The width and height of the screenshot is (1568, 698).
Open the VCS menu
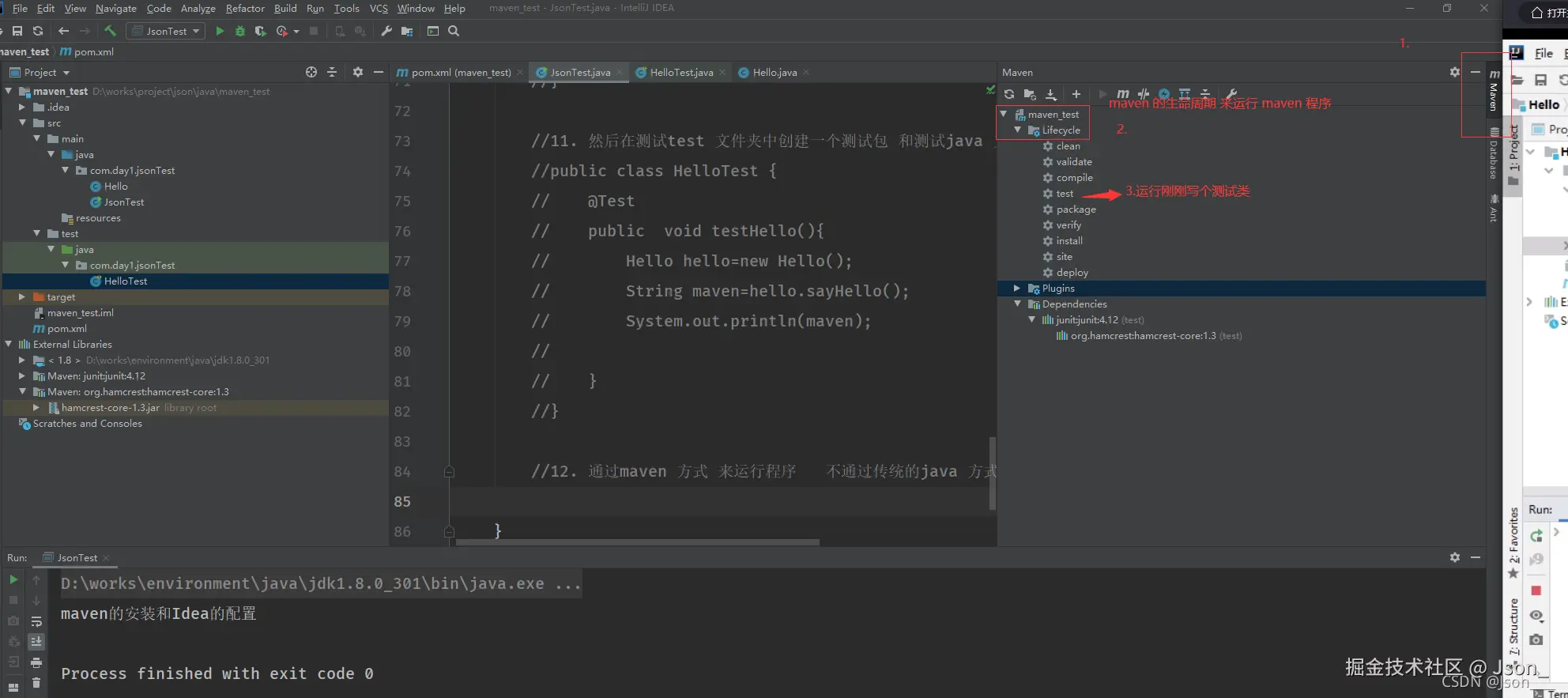pyautogui.click(x=379, y=8)
